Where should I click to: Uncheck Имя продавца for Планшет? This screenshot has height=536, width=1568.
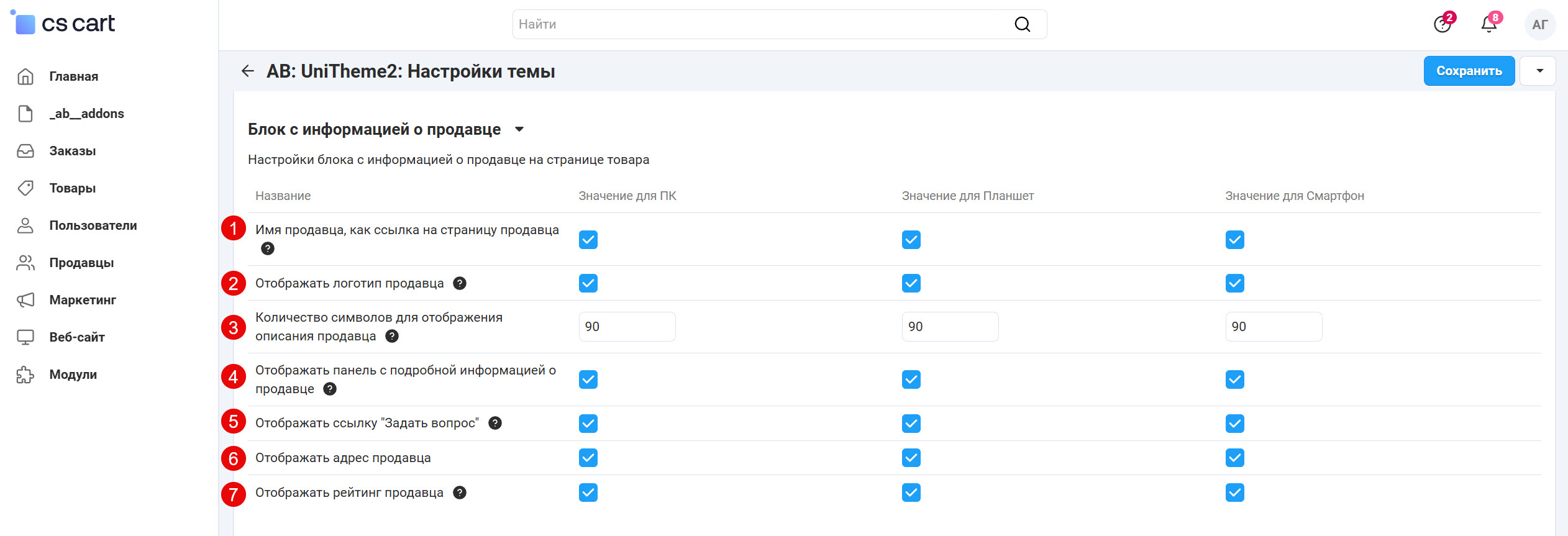911,240
